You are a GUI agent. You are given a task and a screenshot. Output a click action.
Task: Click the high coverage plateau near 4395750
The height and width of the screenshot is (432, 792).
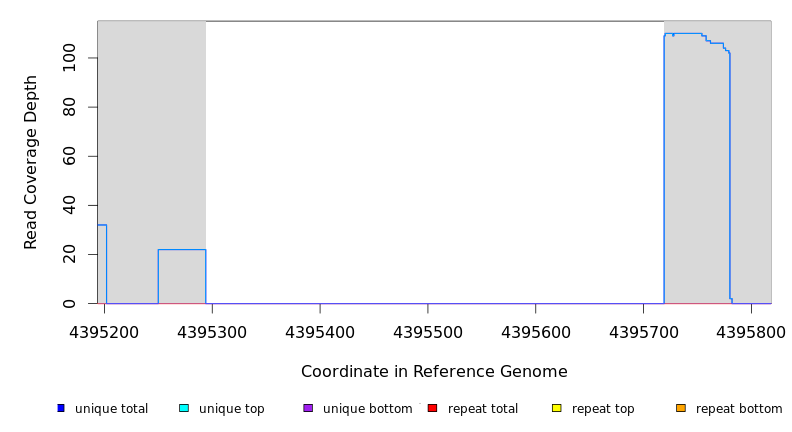(x=688, y=33)
